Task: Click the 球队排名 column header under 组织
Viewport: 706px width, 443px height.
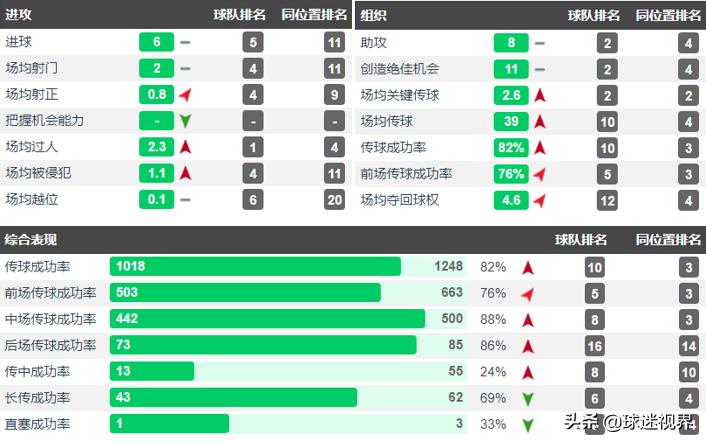Action: click(x=594, y=15)
